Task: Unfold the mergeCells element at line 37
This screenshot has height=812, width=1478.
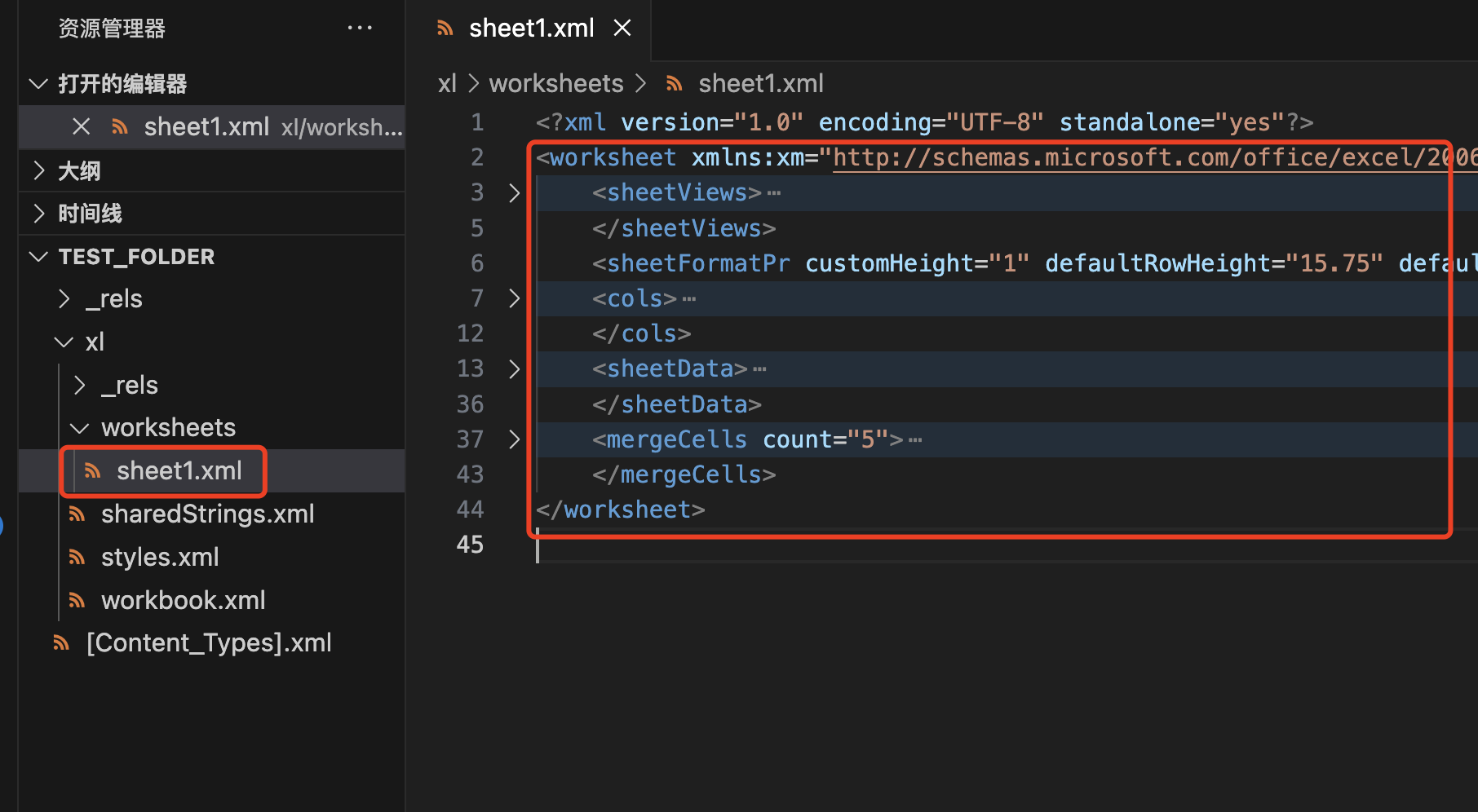Action: 514,439
